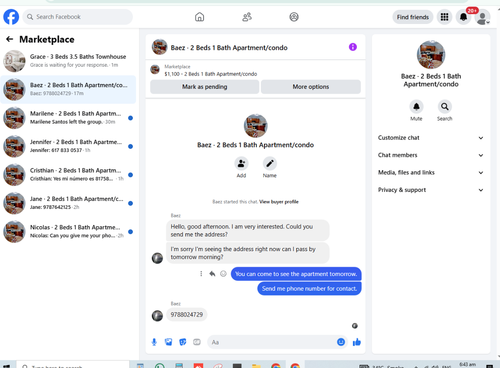Click phone number message 9788024729
The width and height of the screenshot is (500, 368).
pos(187,315)
